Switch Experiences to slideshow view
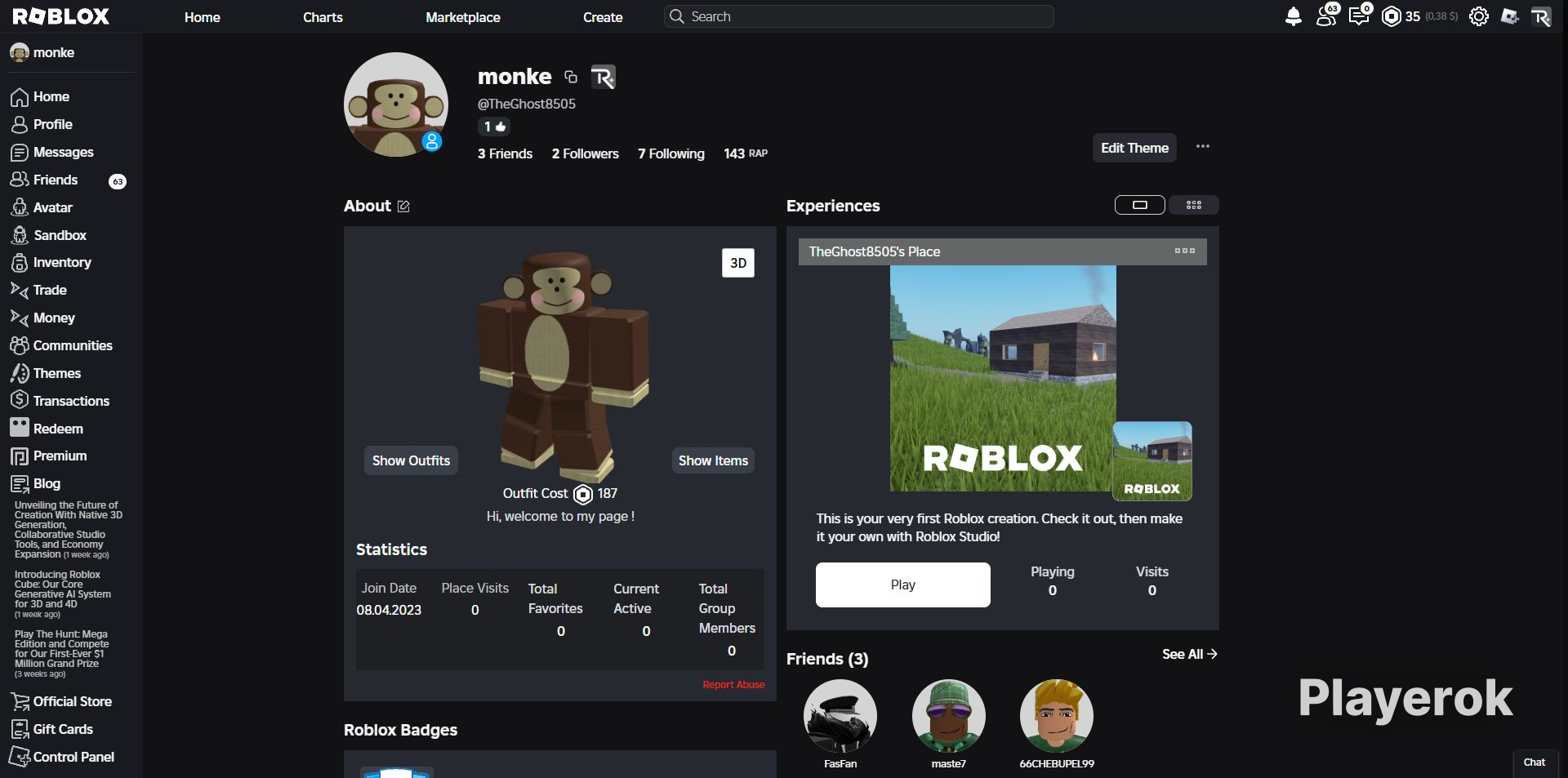The height and width of the screenshot is (778, 1568). 1140,205
